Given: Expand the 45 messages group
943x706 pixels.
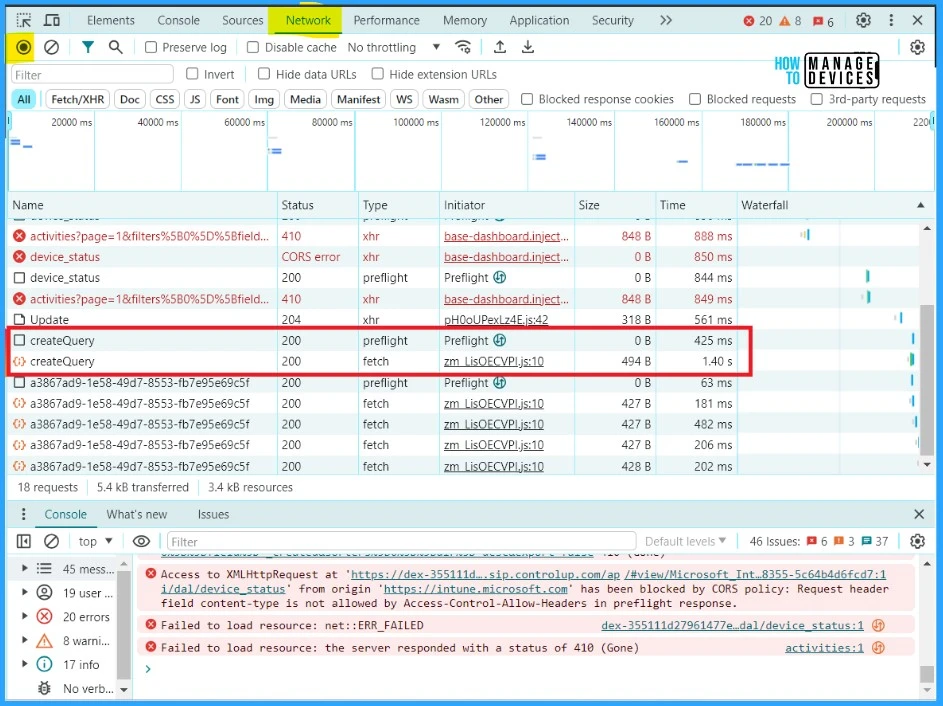Looking at the screenshot, I should pyautogui.click(x=25, y=568).
